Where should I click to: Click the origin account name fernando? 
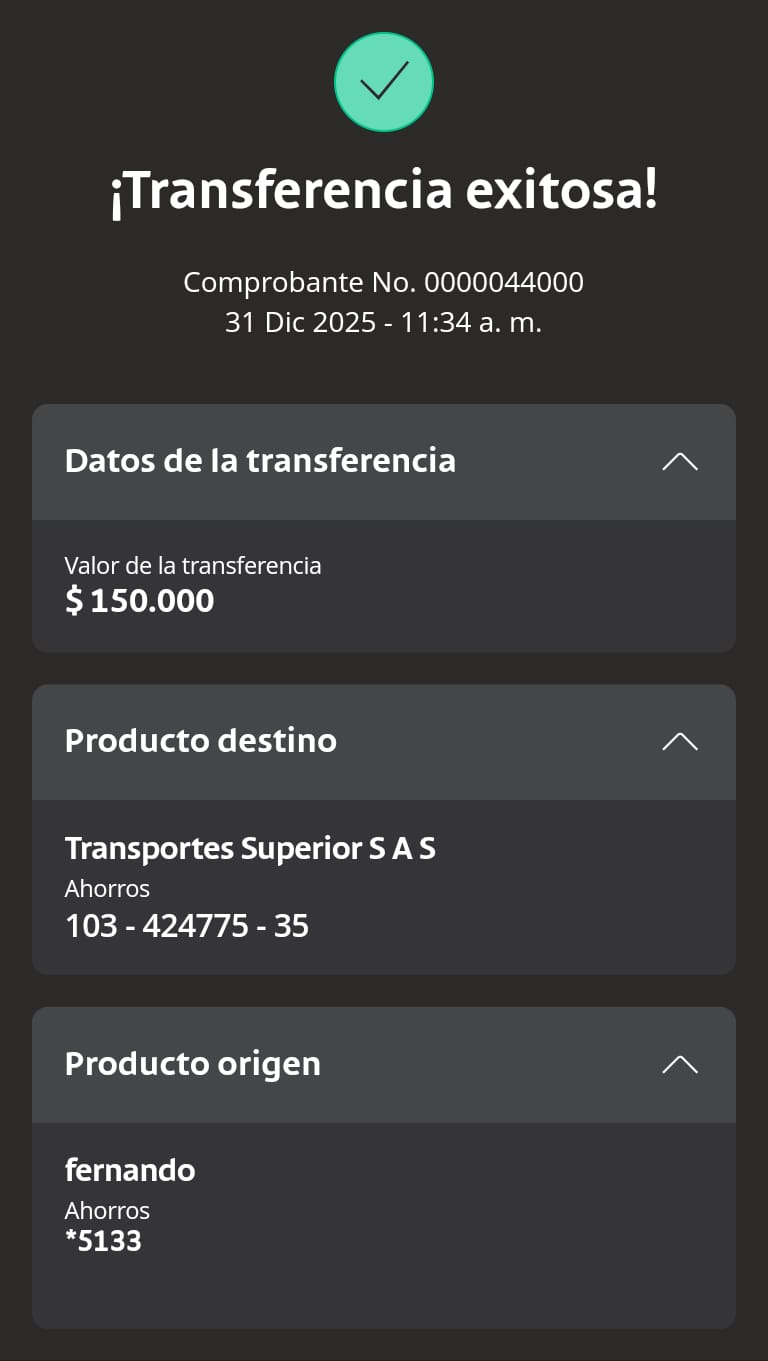click(130, 1170)
